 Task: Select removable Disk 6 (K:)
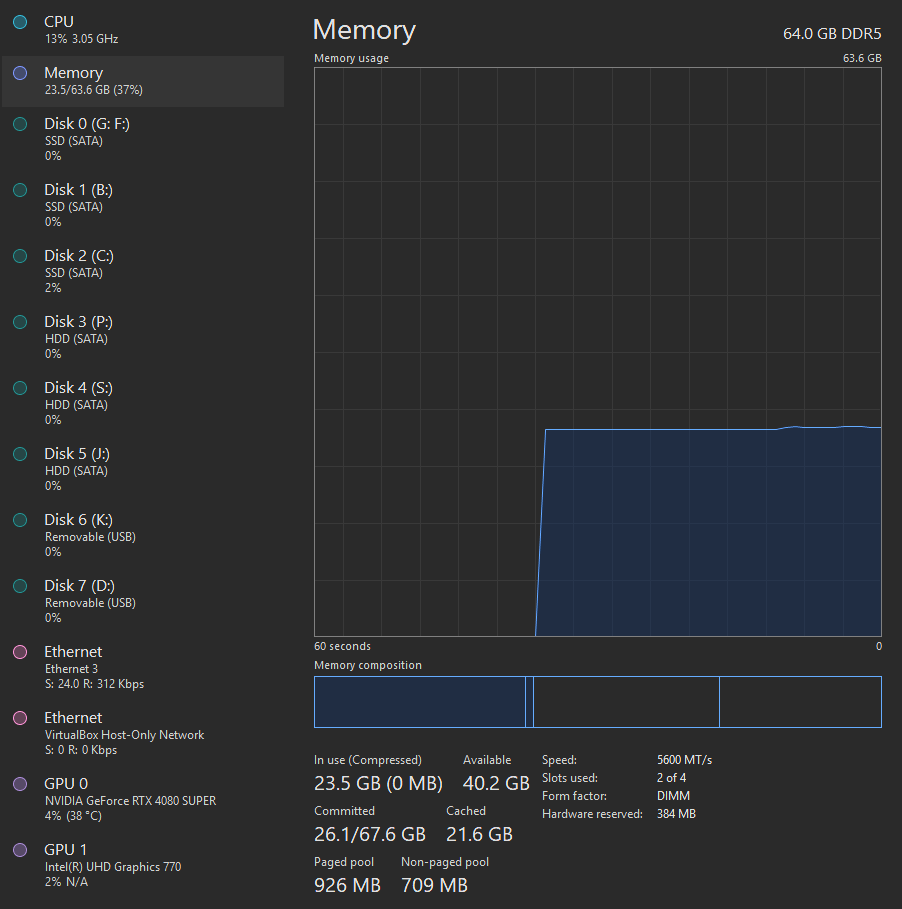(x=143, y=535)
